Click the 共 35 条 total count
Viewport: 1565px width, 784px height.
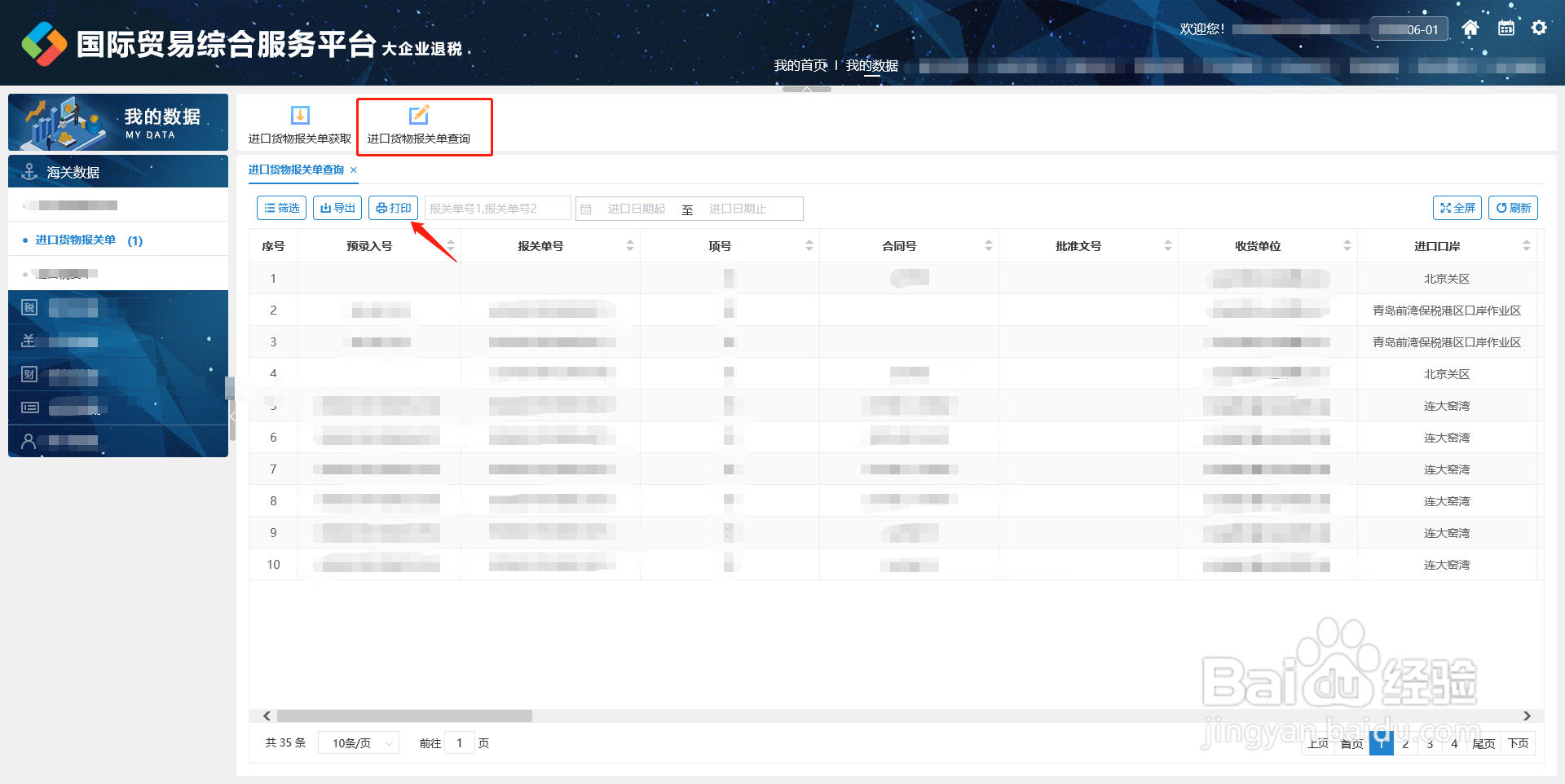point(285,742)
